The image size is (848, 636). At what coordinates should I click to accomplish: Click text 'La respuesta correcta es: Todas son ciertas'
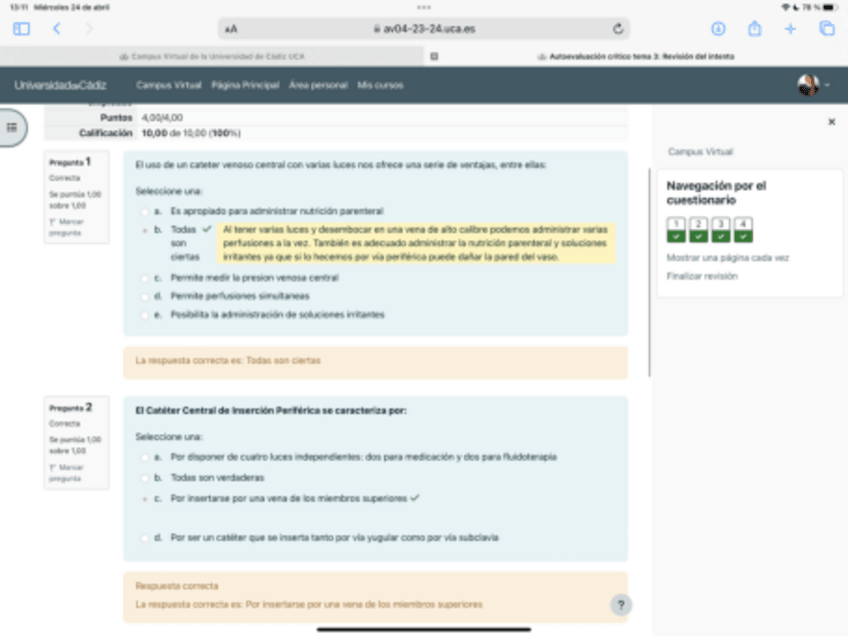(x=228, y=361)
